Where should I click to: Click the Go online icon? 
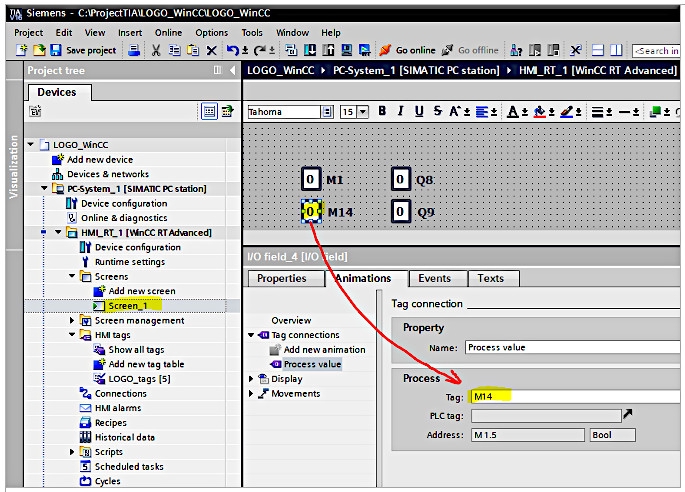385,50
